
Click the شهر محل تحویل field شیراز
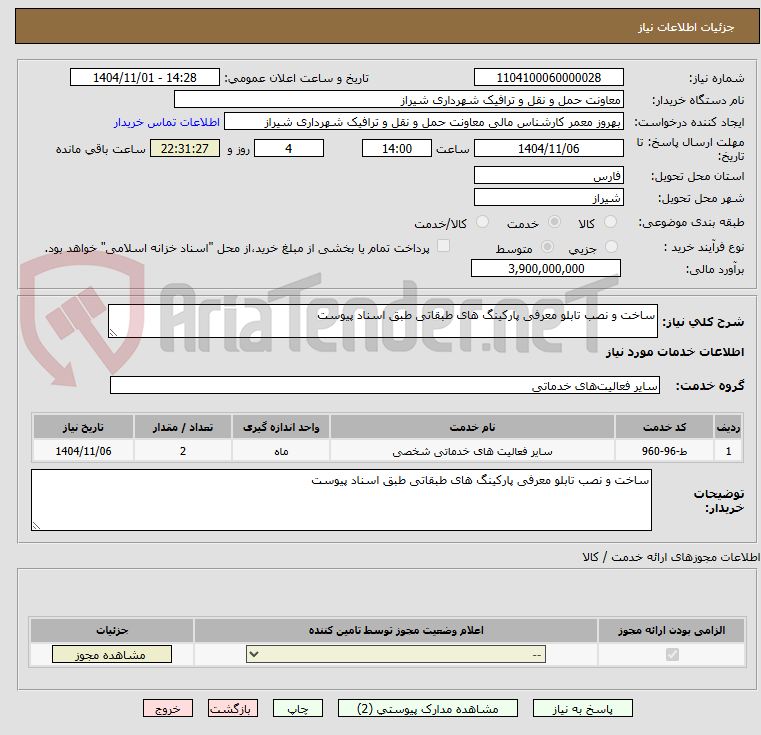click(x=548, y=198)
